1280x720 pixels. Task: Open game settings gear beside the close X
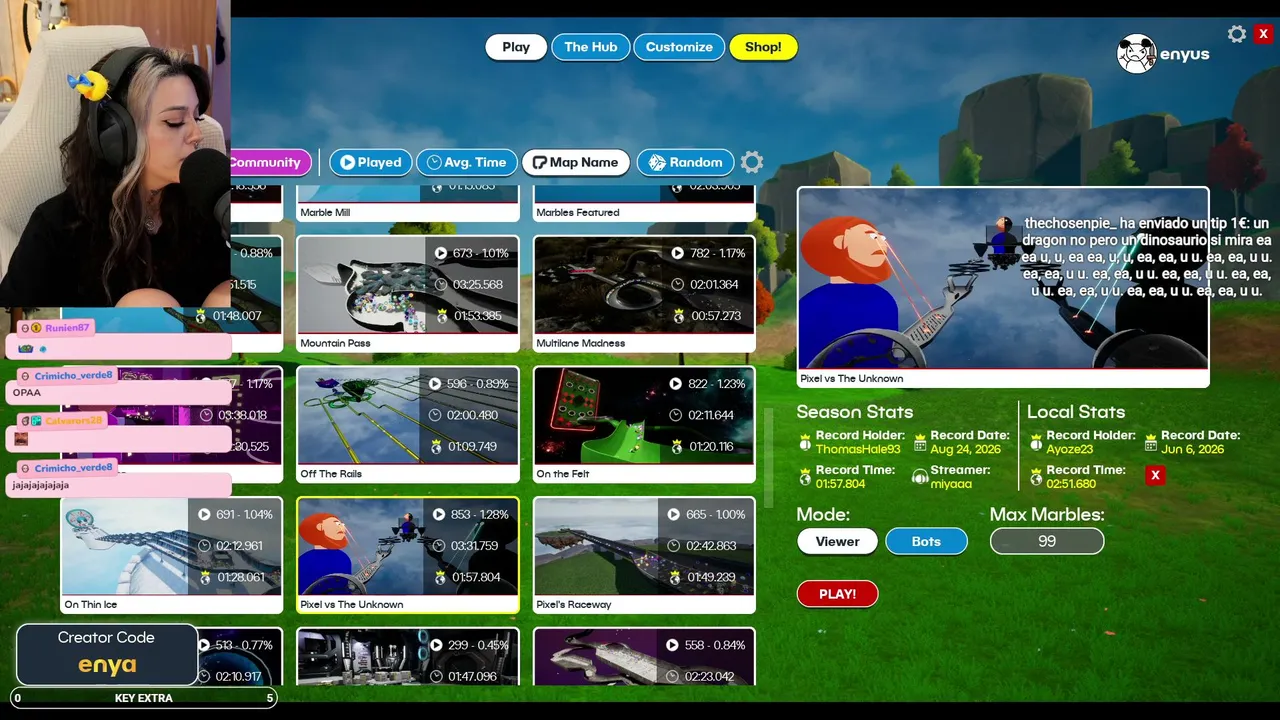(x=1237, y=34)
